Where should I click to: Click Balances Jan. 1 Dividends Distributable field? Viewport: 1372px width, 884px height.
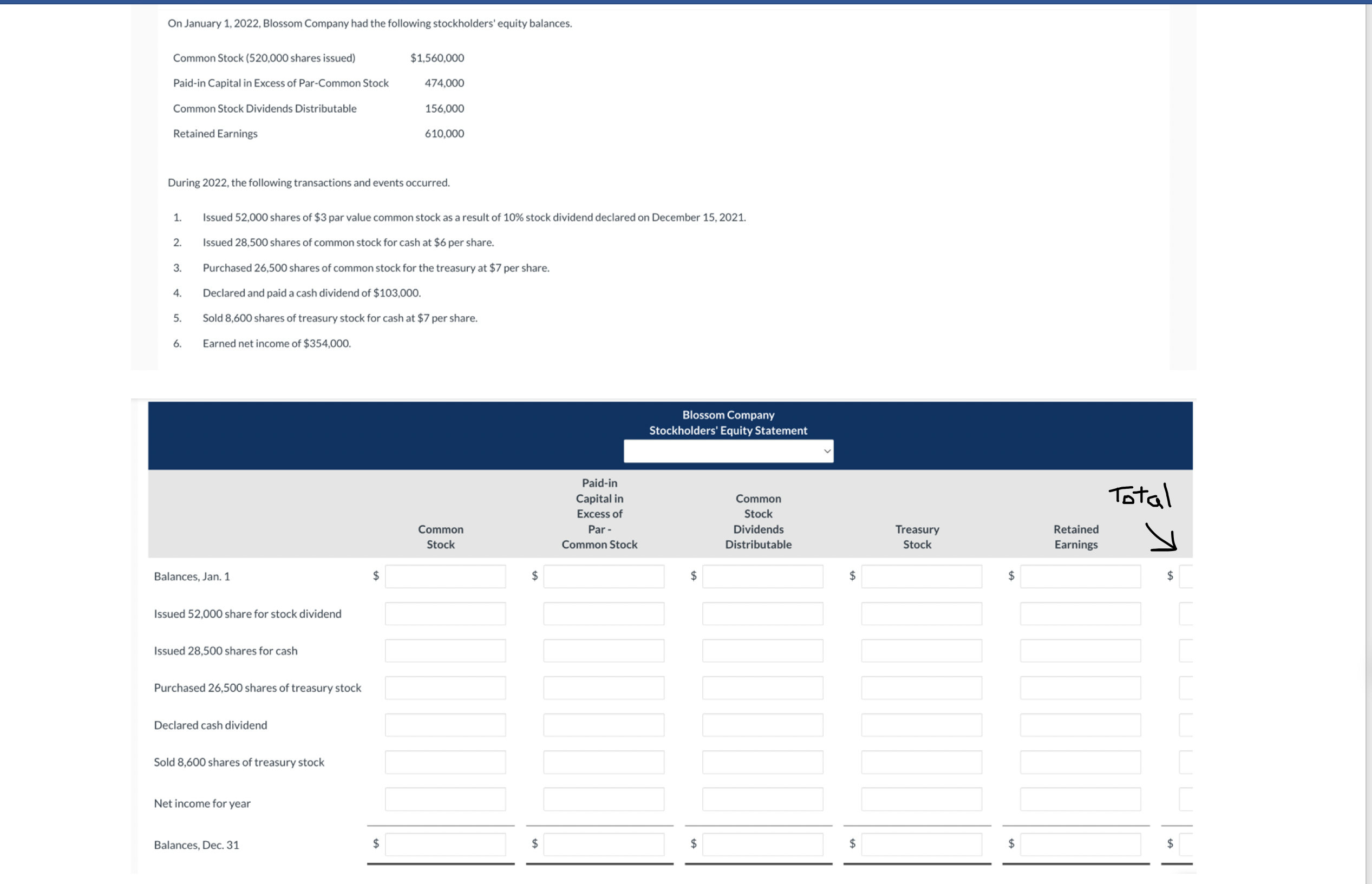pos(762,577)
